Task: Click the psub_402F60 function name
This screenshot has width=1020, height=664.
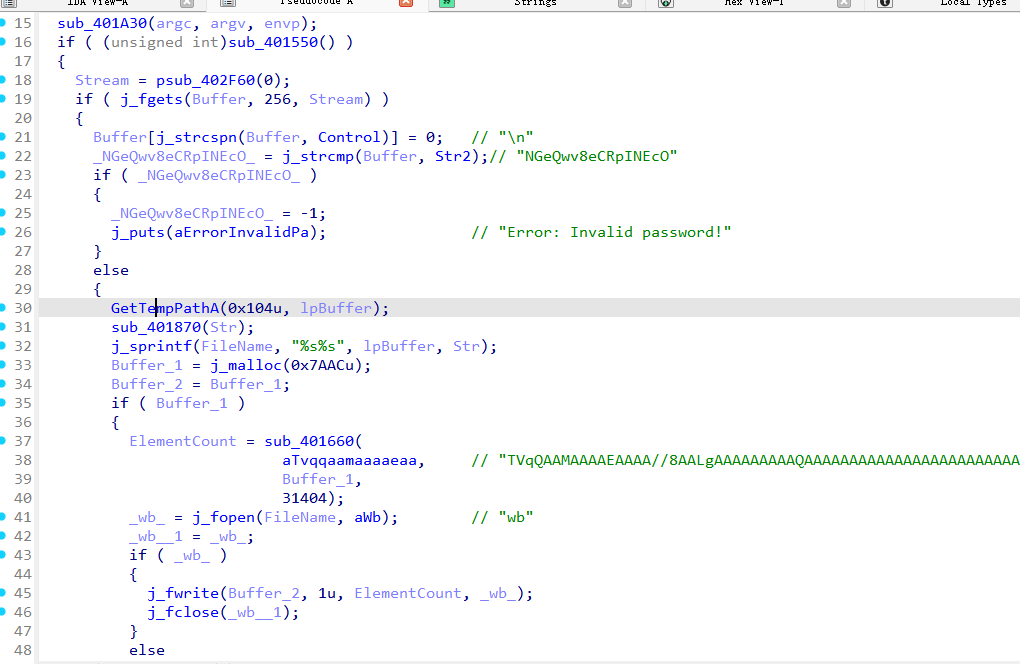Action: pyautogui.click(x=206, y=80)
